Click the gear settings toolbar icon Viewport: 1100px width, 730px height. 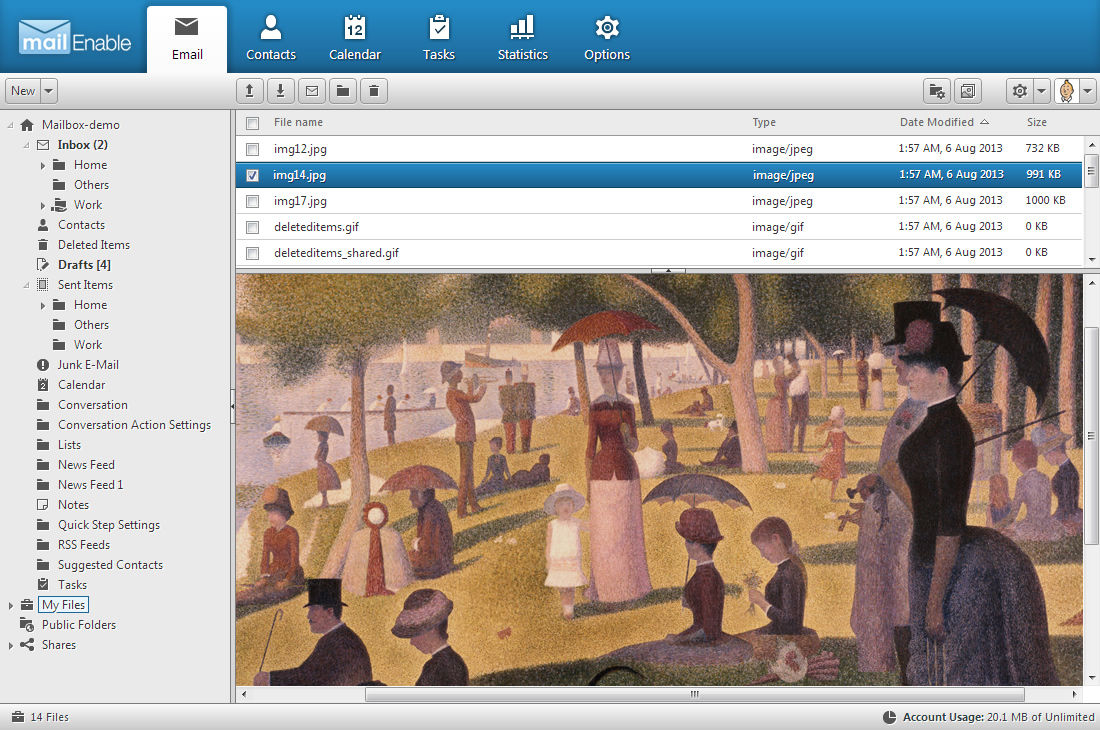tap(1020, 91)
